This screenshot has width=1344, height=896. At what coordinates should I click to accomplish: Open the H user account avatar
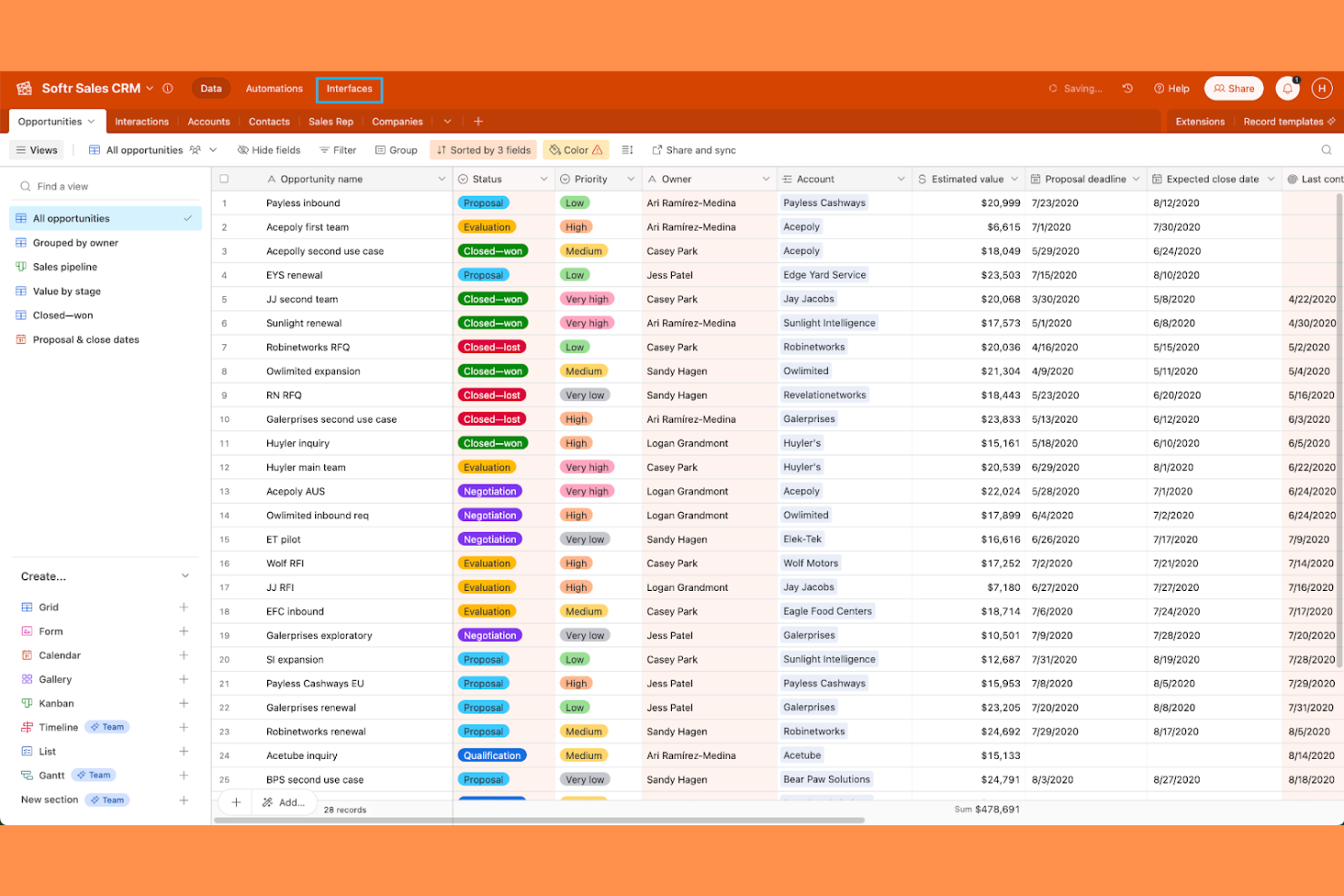click(1322, 88)
